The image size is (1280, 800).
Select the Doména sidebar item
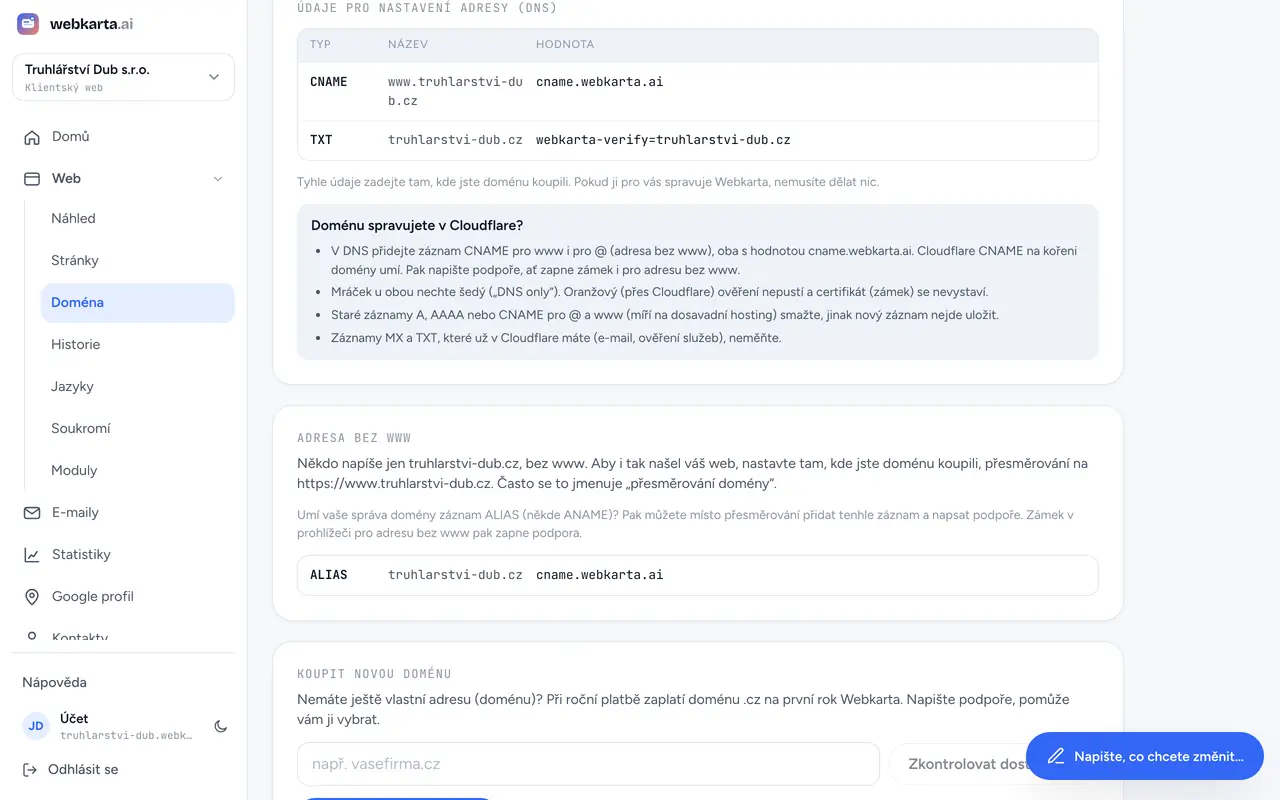click(x=137, y=302)
